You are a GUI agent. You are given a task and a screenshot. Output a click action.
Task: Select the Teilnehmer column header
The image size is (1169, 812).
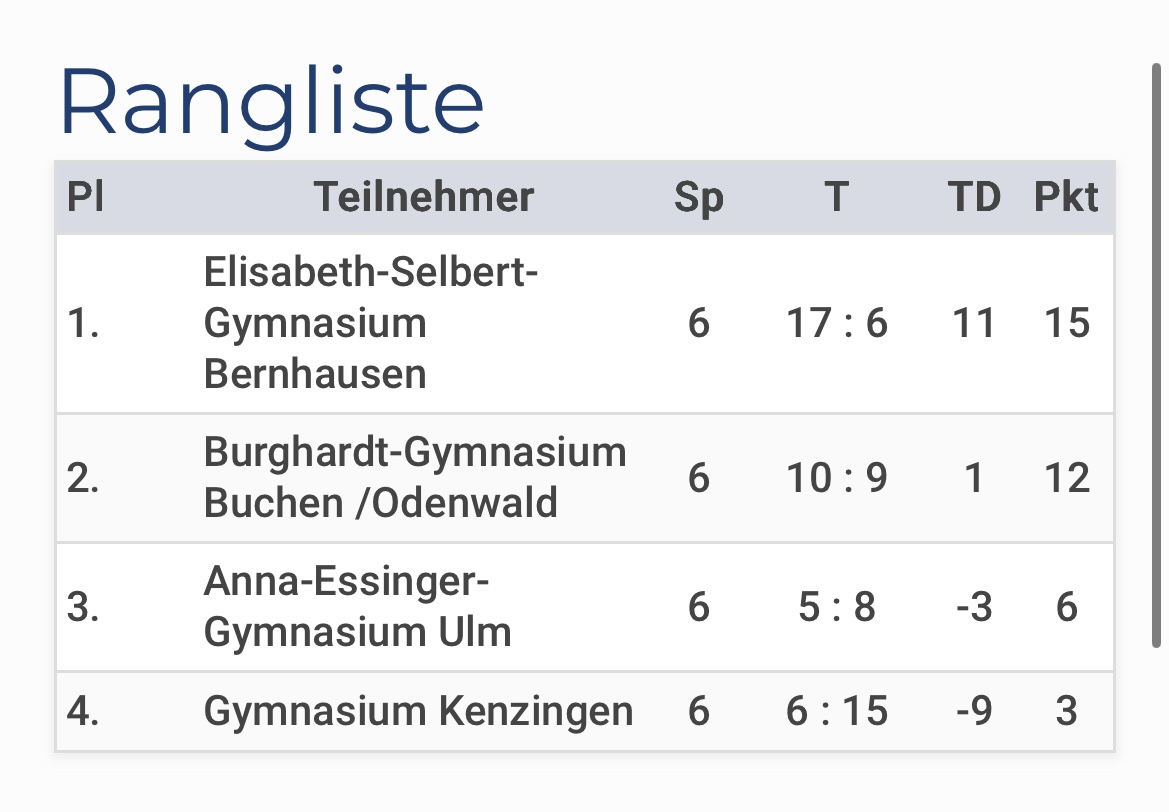(x=423, y=198)
